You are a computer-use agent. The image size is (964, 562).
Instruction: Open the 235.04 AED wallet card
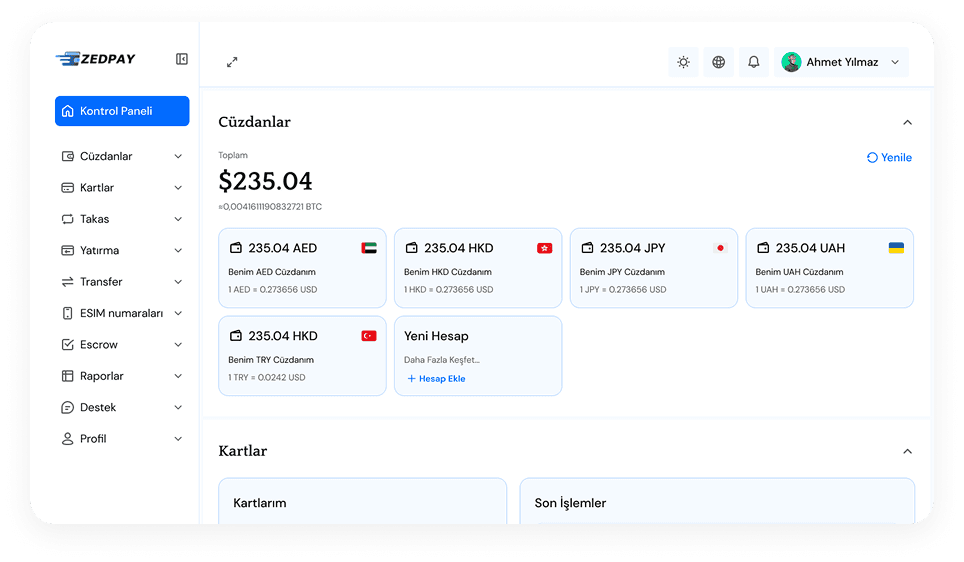[302, 268]
